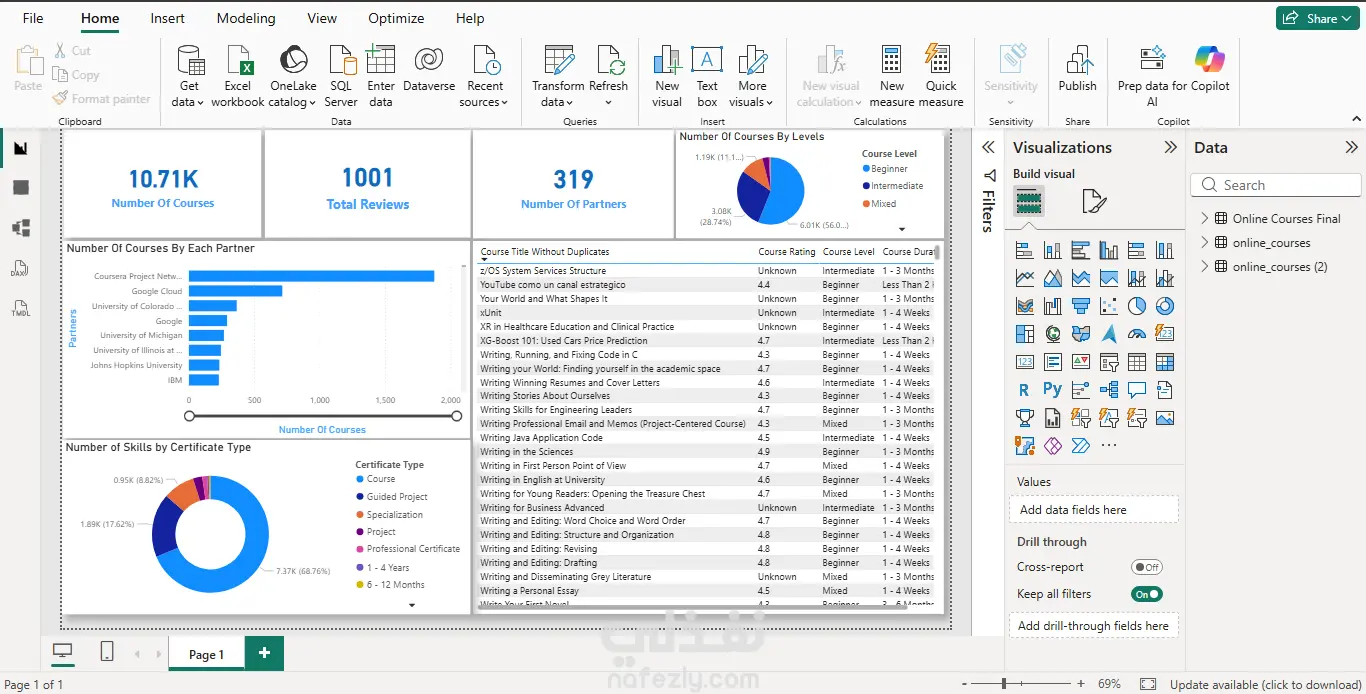The image size is (1366, 694).
Task: Expand the online_courses (2) table
Action: (x=1205, y=267)
